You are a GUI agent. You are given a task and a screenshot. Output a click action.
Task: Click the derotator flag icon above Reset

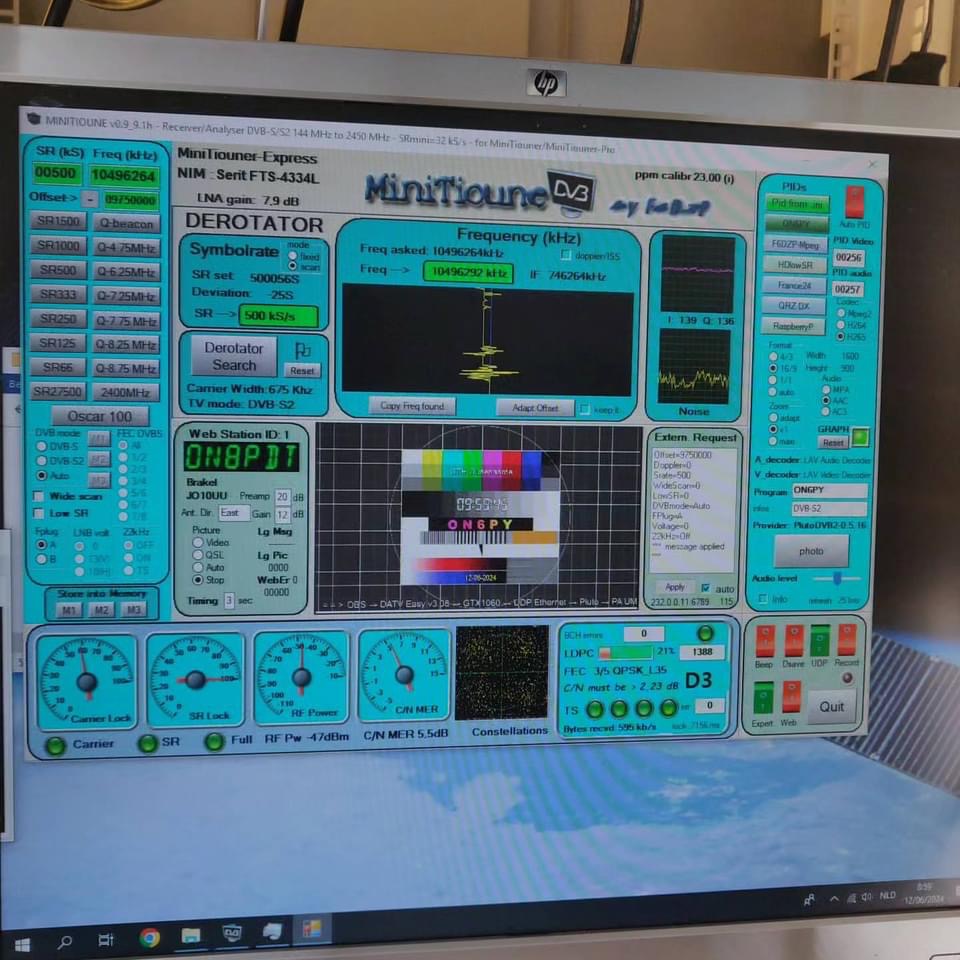tap(302, 351)
